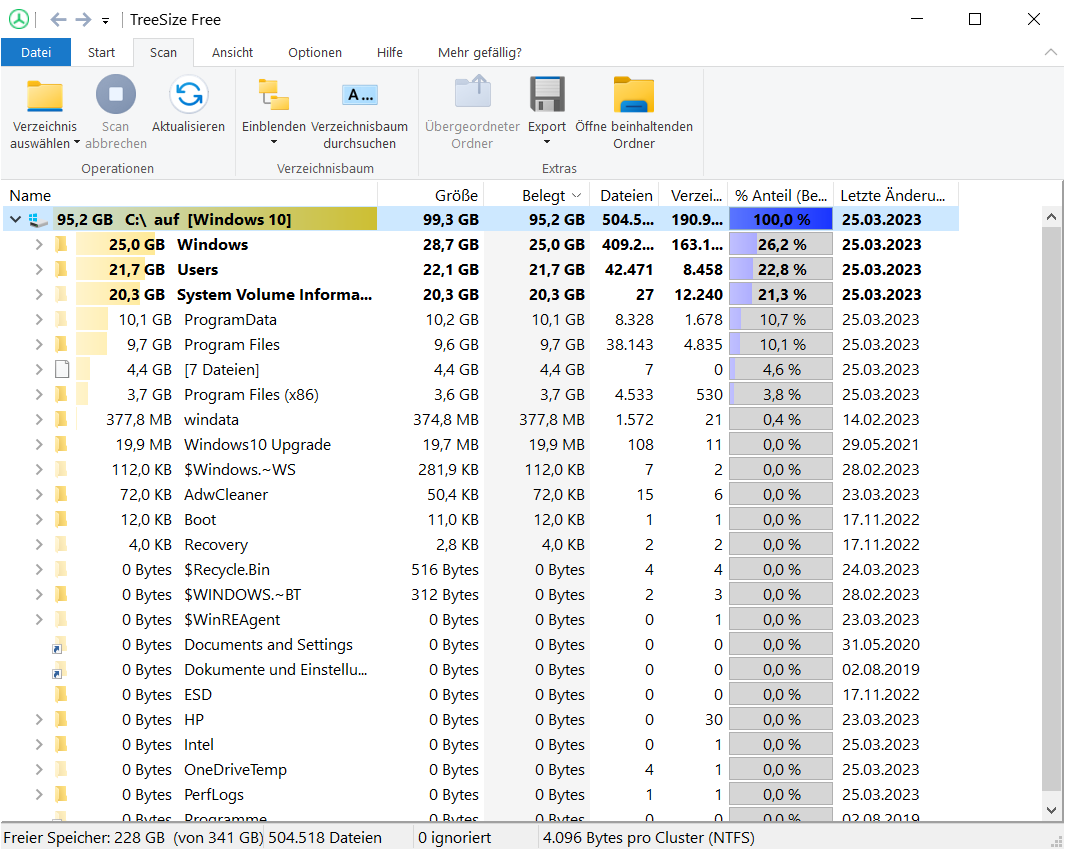Sort by the Belegt column header
The height and width of the screenshot is (850, 1065).
pos(537,196)
